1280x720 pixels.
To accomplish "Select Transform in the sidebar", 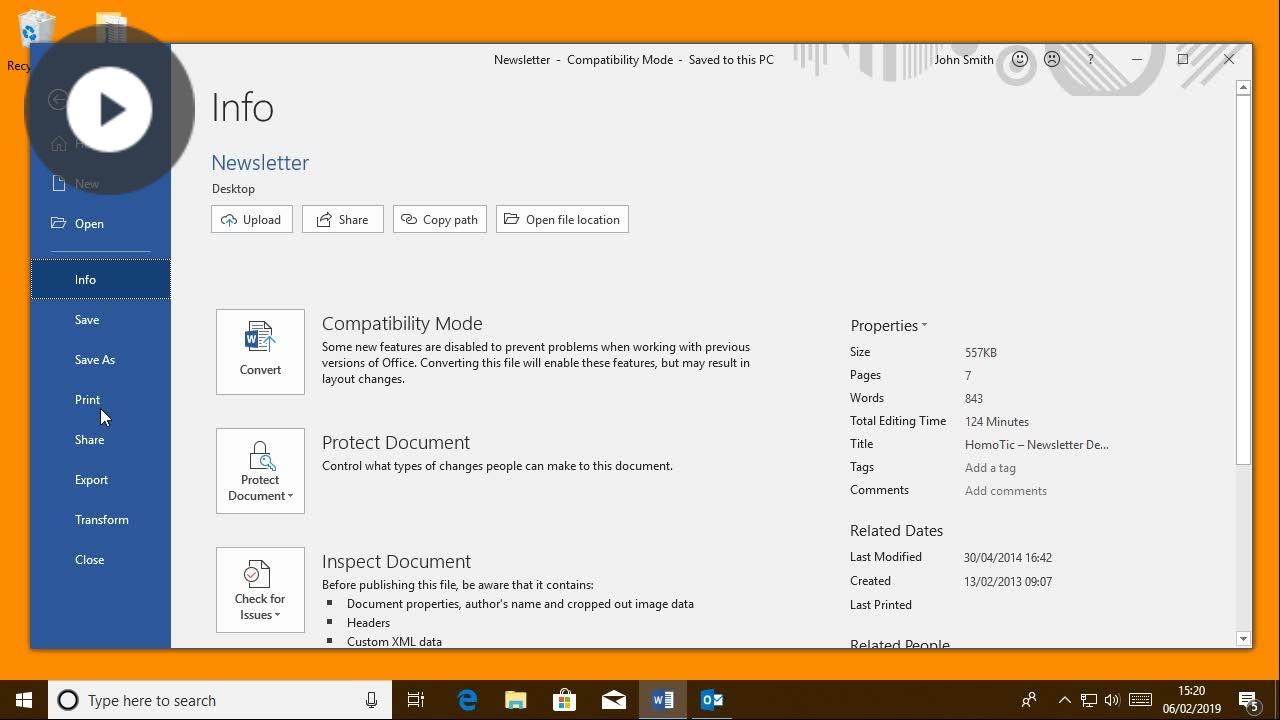I will point(100,520).
